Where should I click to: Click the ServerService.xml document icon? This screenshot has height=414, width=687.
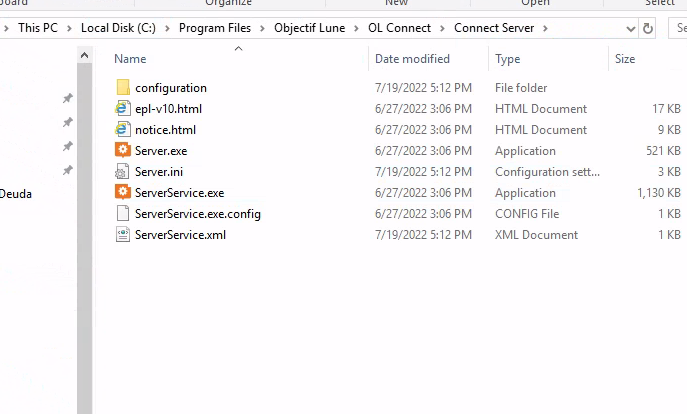(123, 235)
